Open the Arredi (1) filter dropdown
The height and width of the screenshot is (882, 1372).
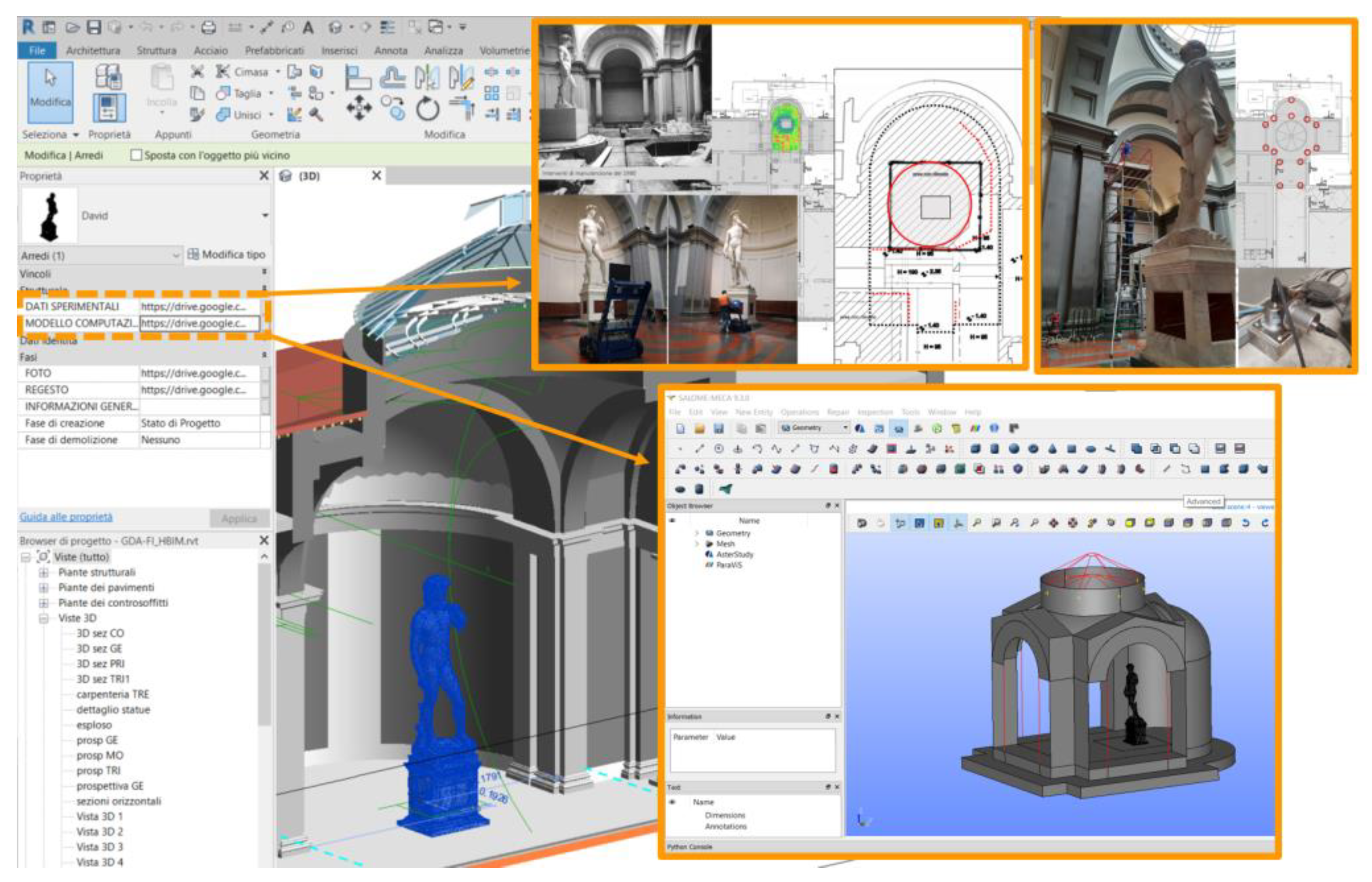(x=176, y=256)
